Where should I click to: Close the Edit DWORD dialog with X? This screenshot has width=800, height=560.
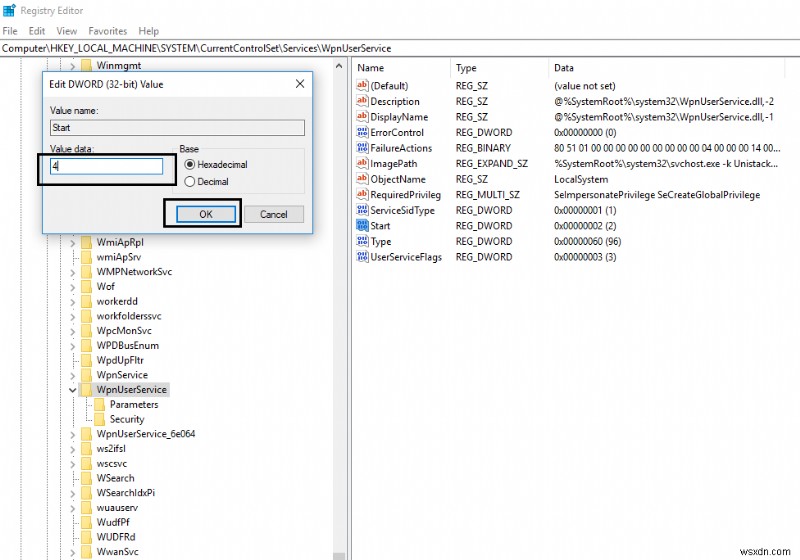click(x=300, y=84)
